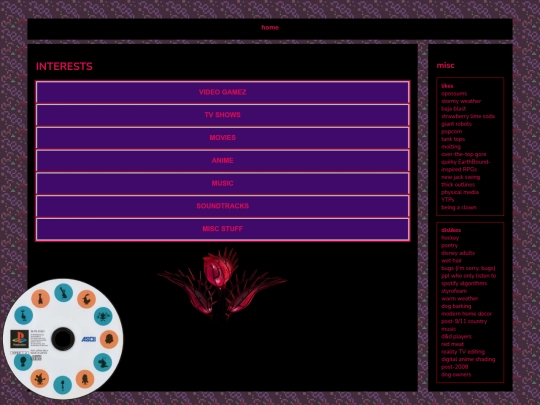The width and height of the screenshot is (540, 405).
Task: Click "d&d players" in the dislikes list
Action: pos(456,336)
